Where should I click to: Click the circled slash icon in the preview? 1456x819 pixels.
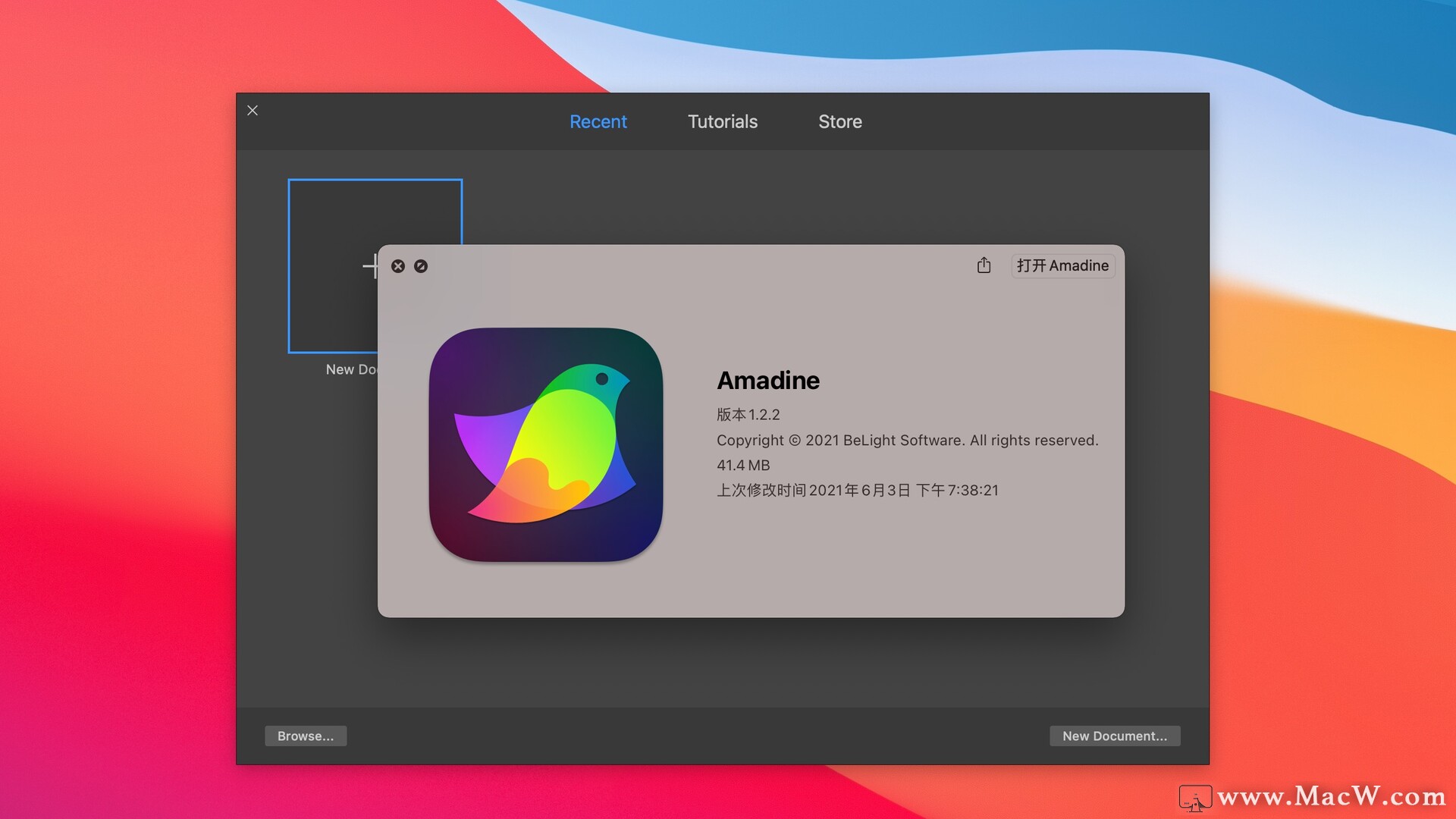click(x=421, y=266)
